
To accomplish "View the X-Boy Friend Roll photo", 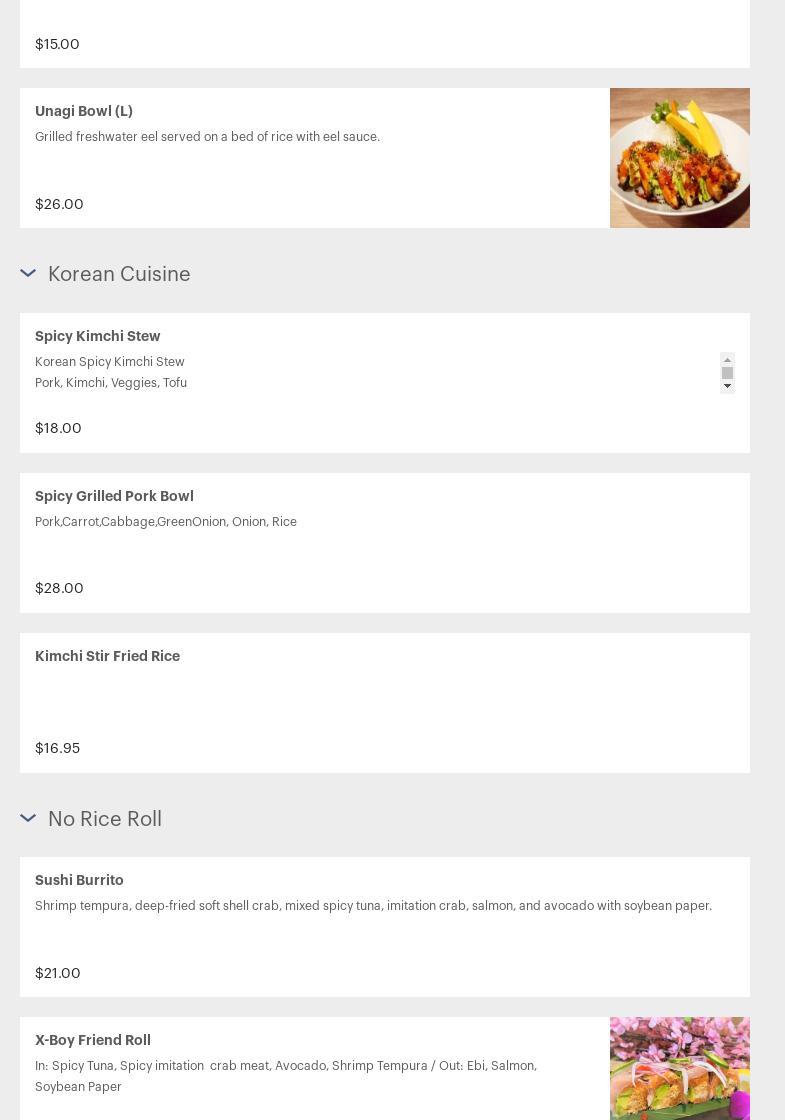I will pyautogui.click(x=680, y=1068).
